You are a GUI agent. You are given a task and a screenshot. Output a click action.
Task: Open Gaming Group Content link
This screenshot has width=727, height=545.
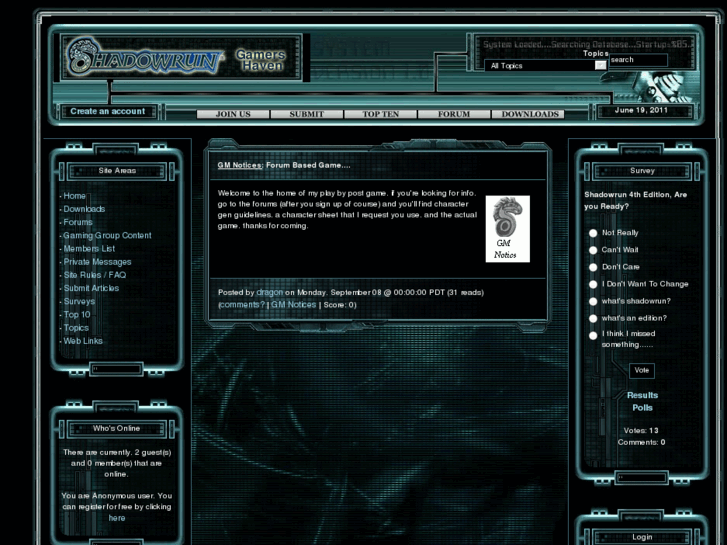pyautogui.click(x=107, y=236)
